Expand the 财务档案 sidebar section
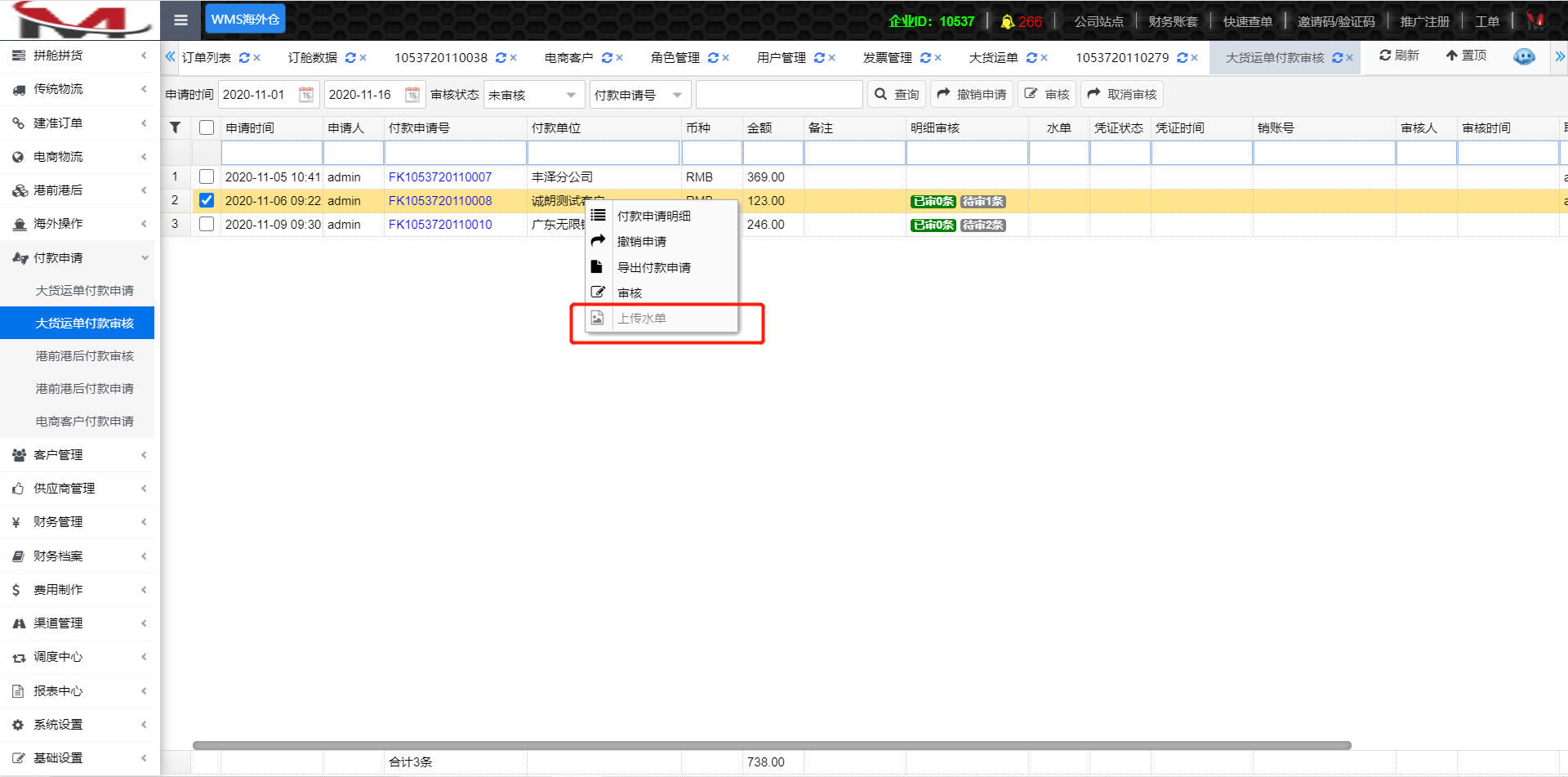This screenshot has height=777, width=1568. point(145,556)
